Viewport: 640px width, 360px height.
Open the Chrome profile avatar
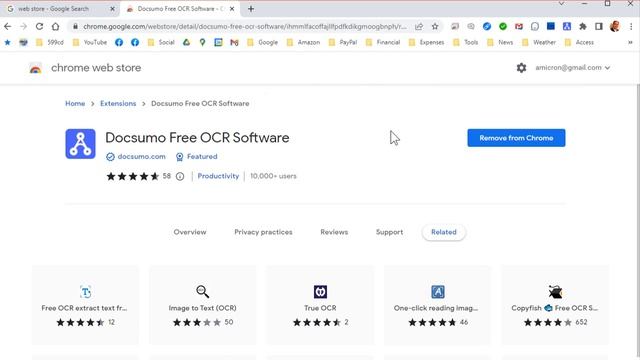click(x=615, y=27)
